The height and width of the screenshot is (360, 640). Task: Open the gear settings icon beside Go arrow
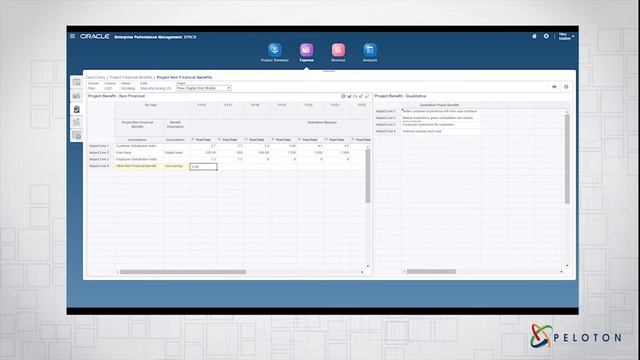566,87
